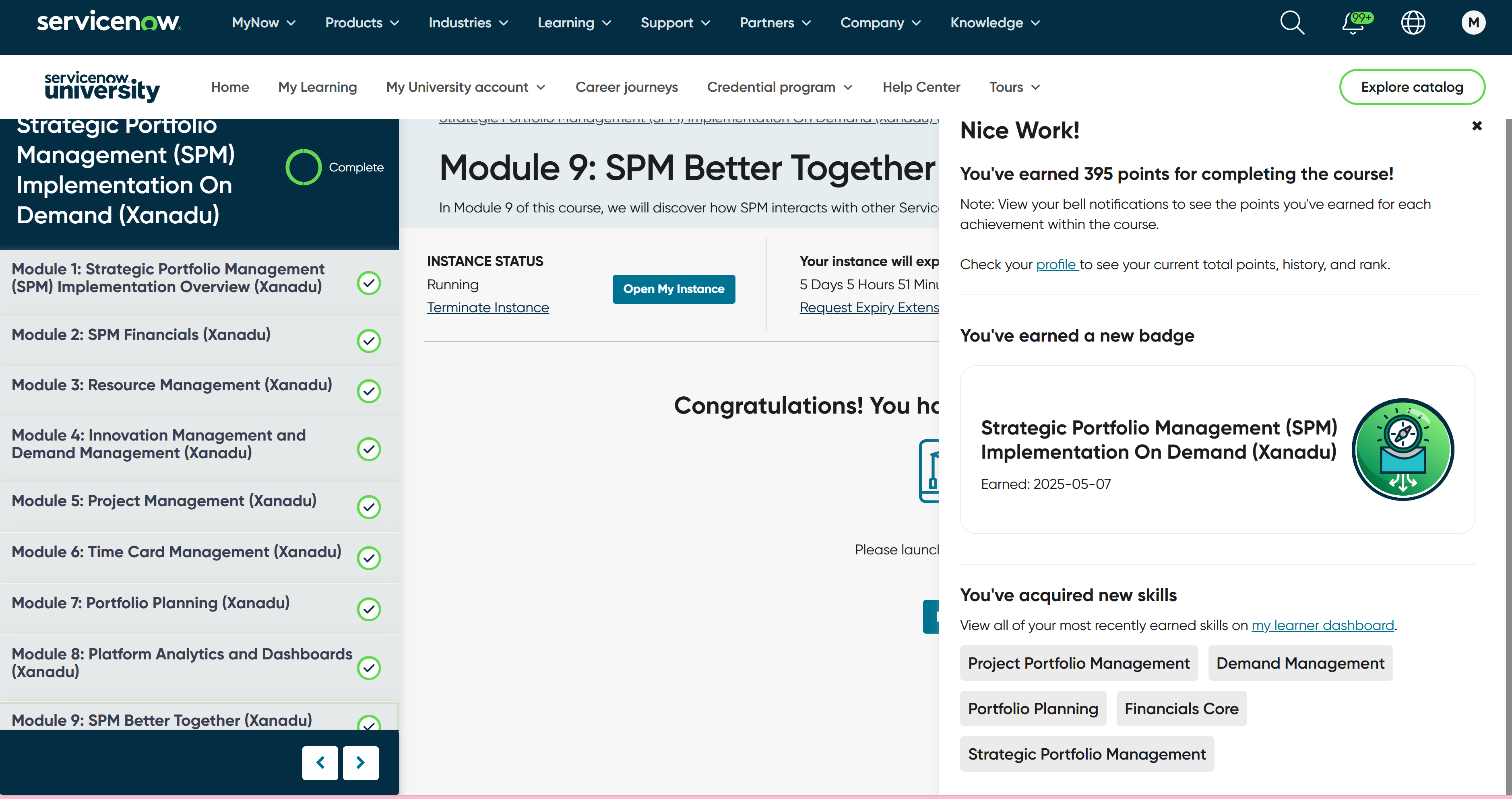Viewport: 1512px width, 799px height.
Task: Click the globe language icon
Action: [1413, 23]
